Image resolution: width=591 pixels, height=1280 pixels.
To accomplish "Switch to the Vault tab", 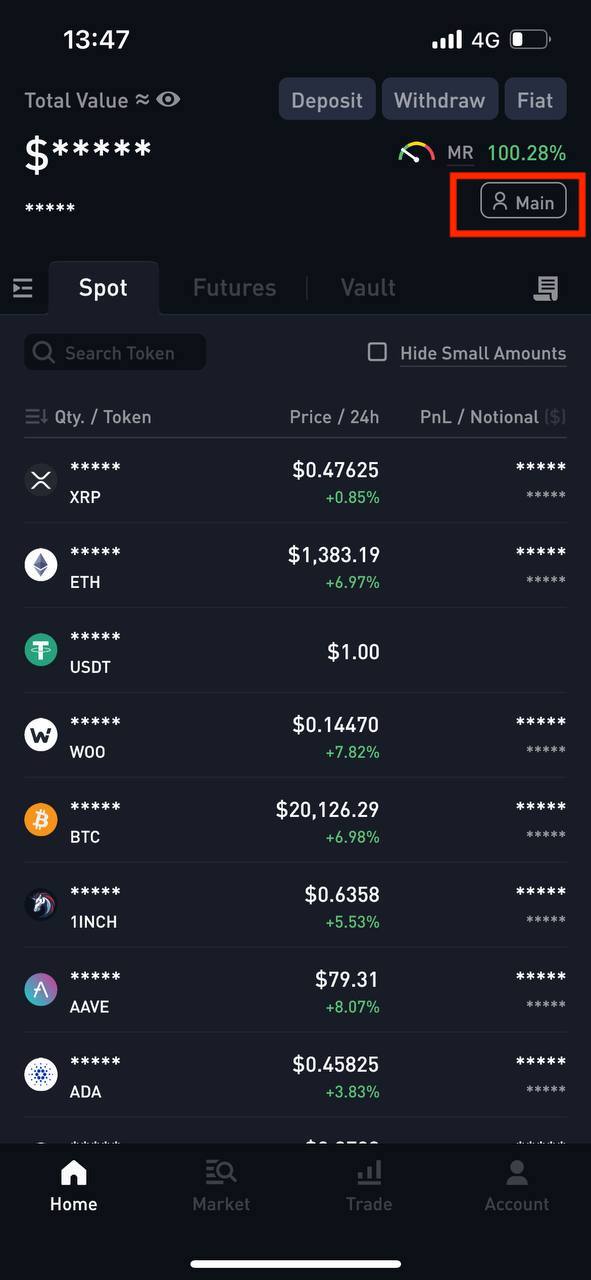I will pos(368,288).
